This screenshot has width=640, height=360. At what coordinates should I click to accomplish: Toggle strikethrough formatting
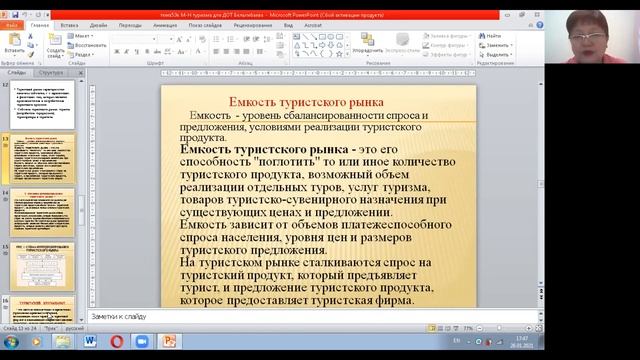(x=157, y=51)
